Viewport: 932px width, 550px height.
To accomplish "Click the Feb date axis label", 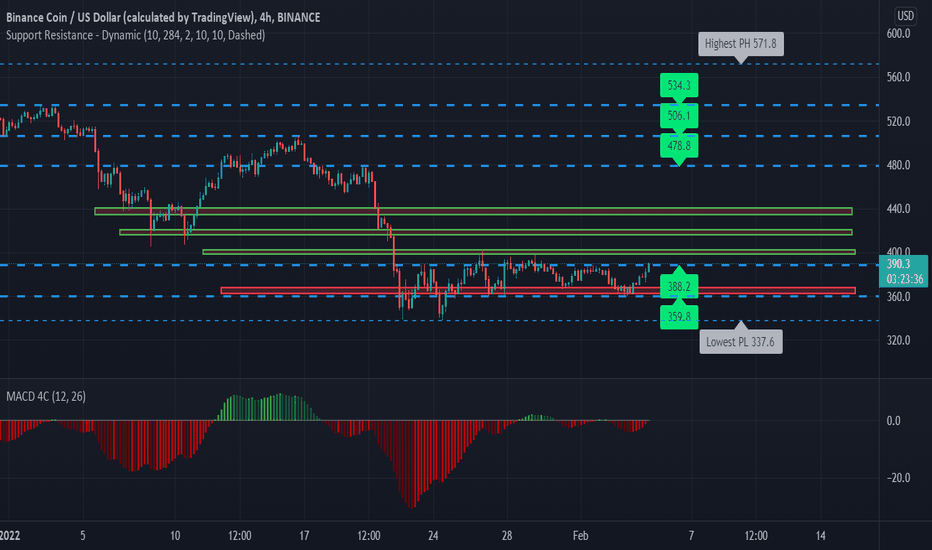I will 581,536.
